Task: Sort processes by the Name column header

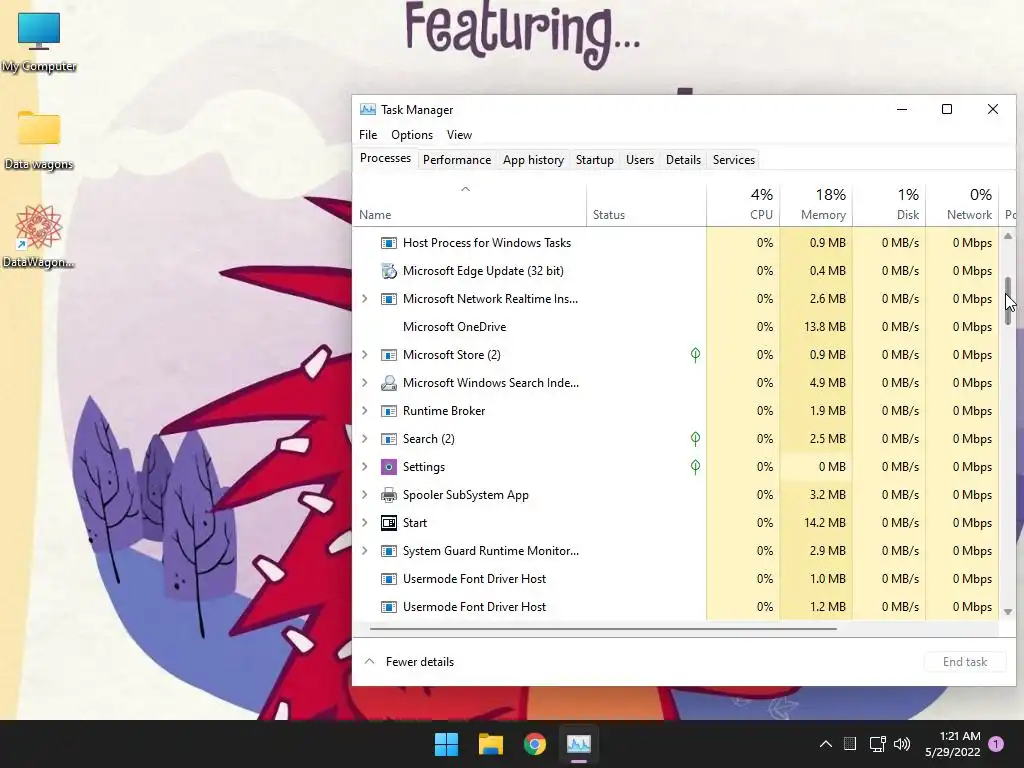Action: (469, 206)
